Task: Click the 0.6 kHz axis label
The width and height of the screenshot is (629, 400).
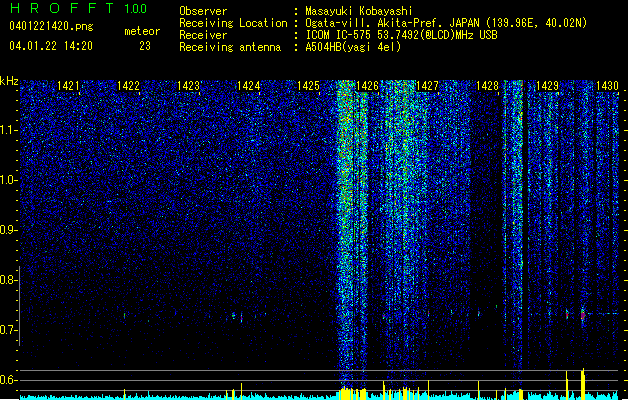Action: [x=9, y=380]
